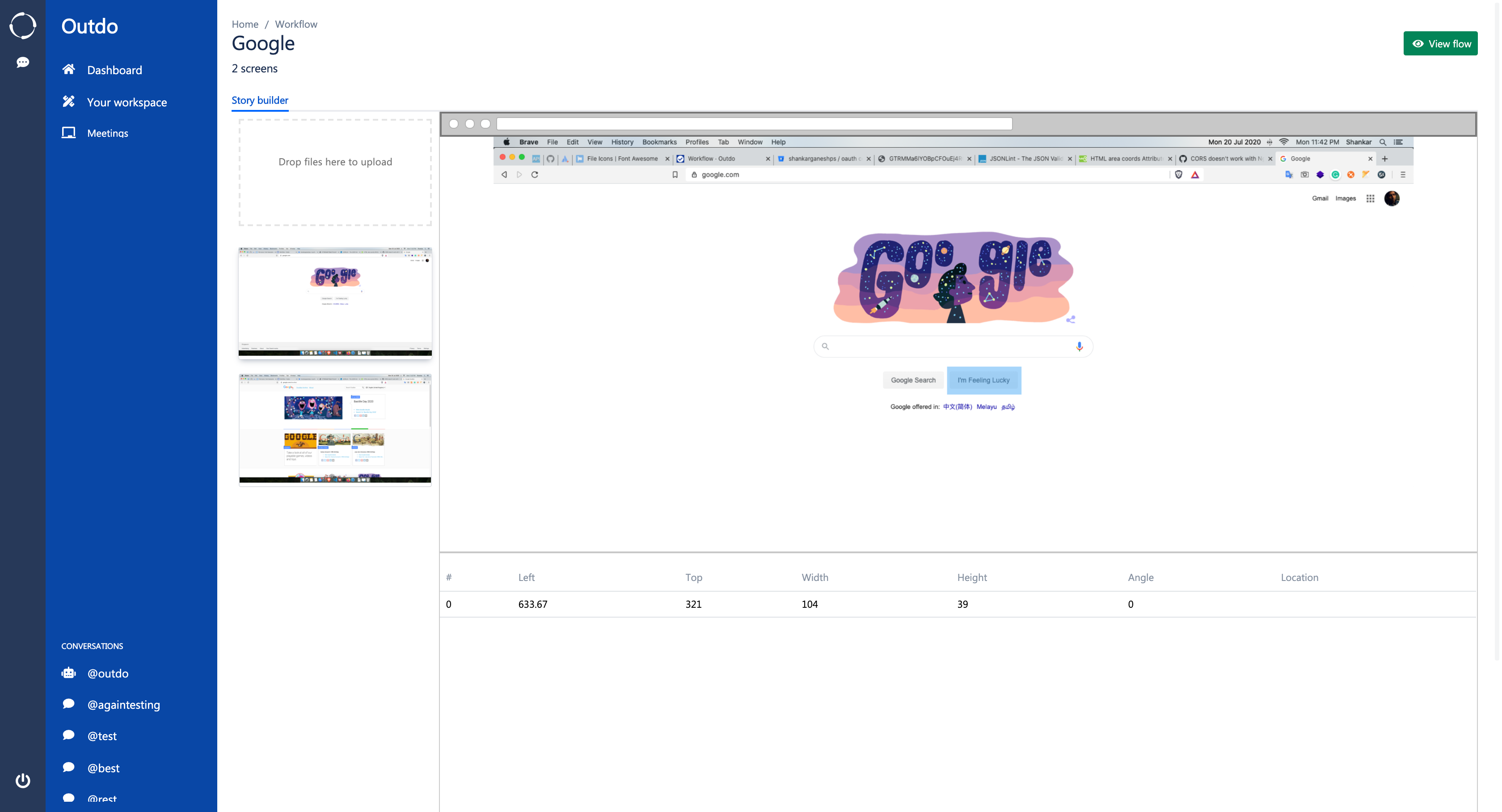Click the Your workspace tools icon
Viewport: 1502px width, 812px height.
click(68, 101)
